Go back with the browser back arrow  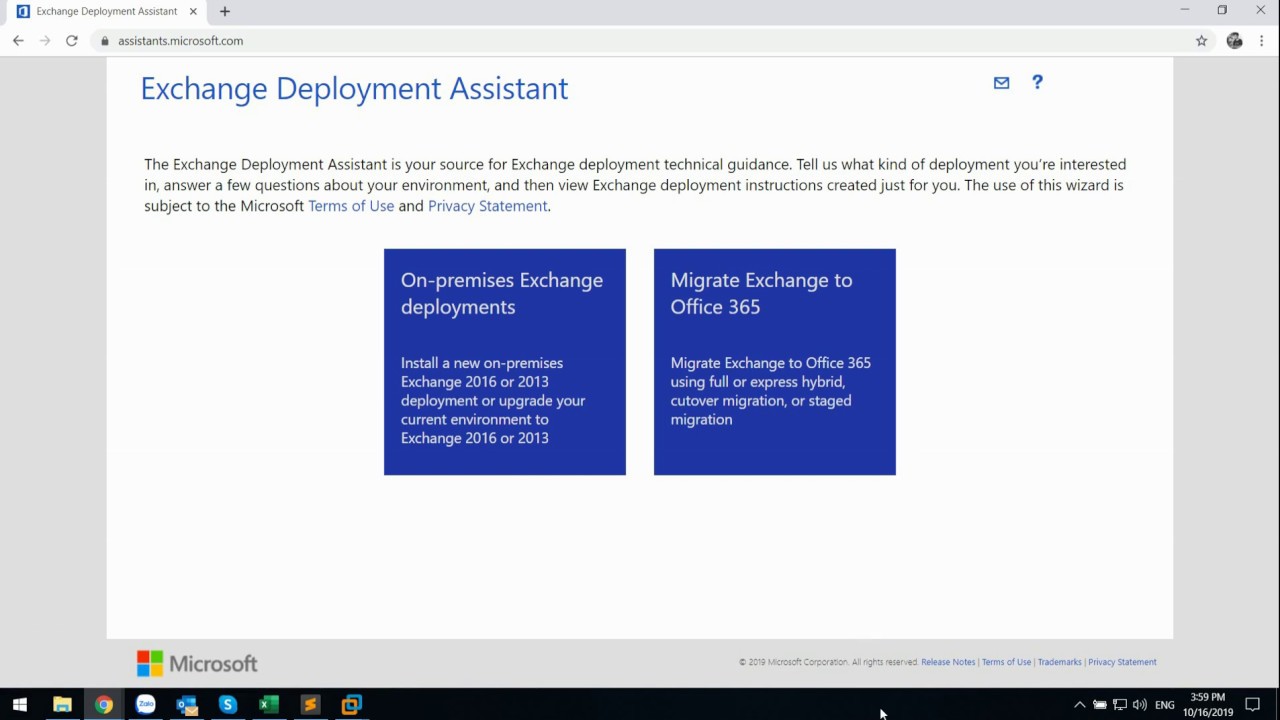pos(18,41)
